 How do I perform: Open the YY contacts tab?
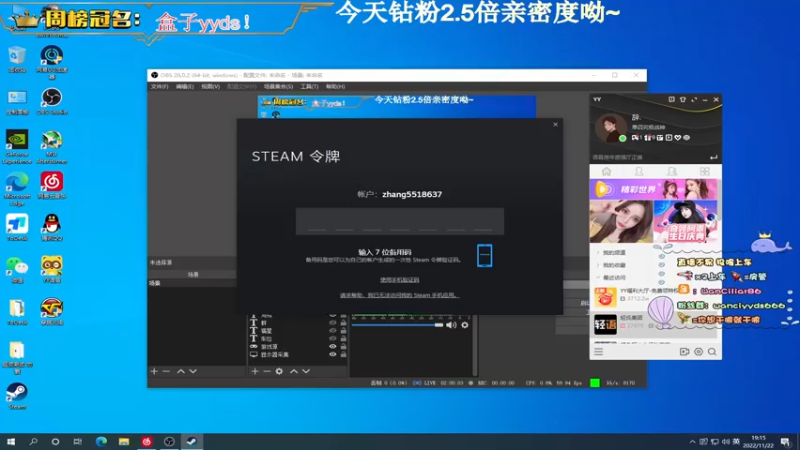pyautogui.click(x=639, y=171)
